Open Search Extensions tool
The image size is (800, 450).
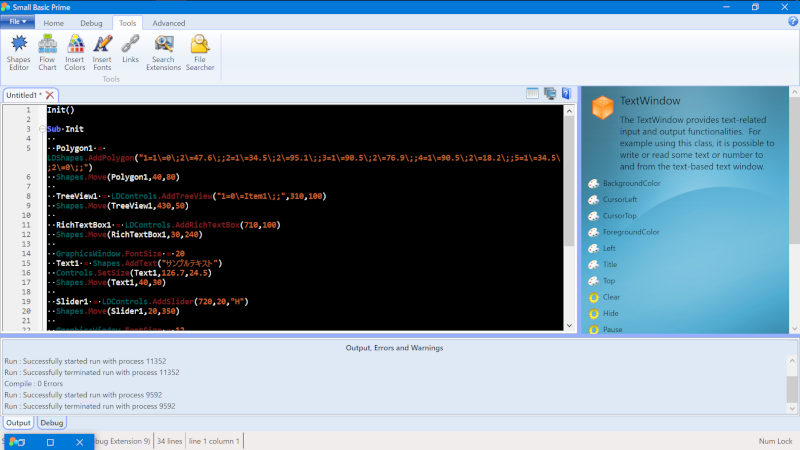click(x=163, y=53)
